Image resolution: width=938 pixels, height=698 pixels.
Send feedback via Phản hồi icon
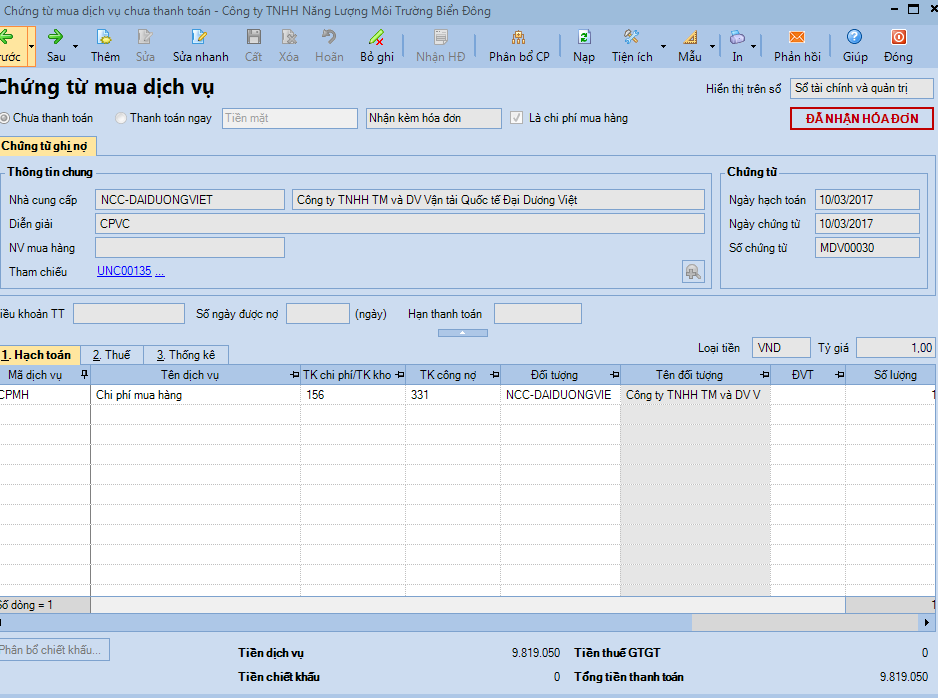click(x=797, y=45)
